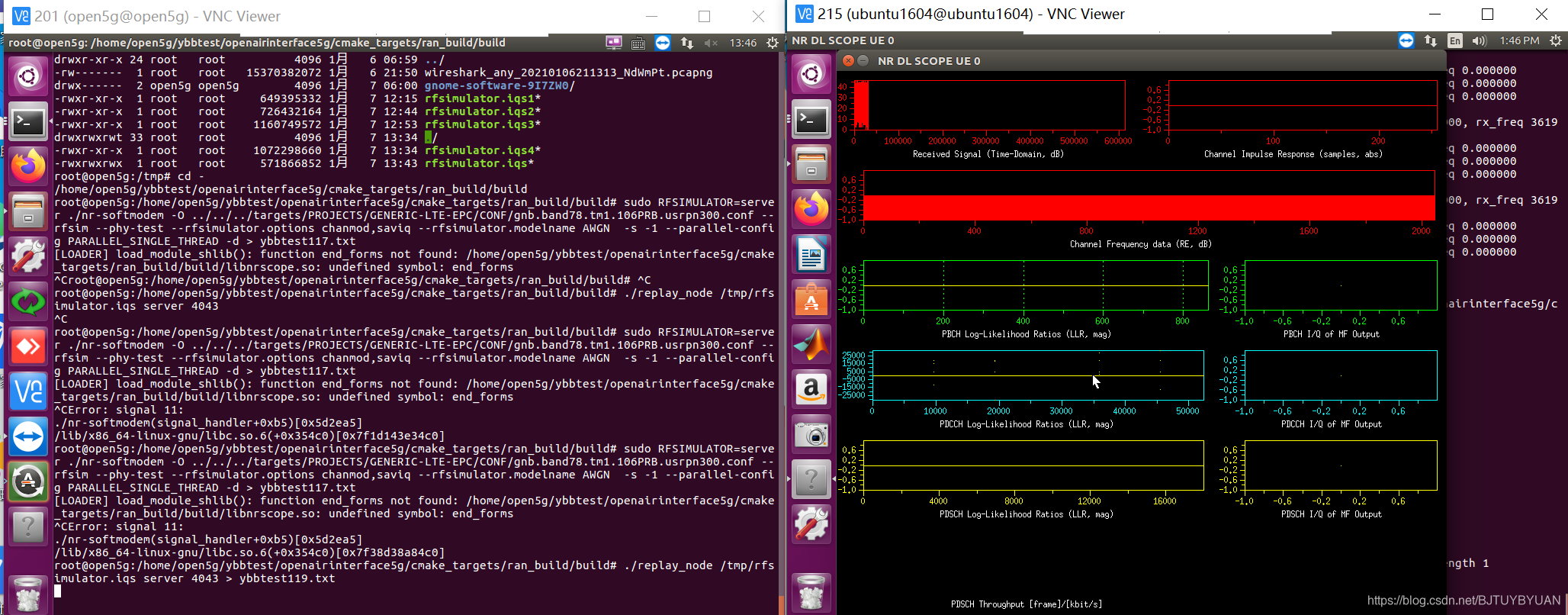Launch MATLAB from the 215 launcher
Screen dimensions: 1568x615
[x=811, y=345]
